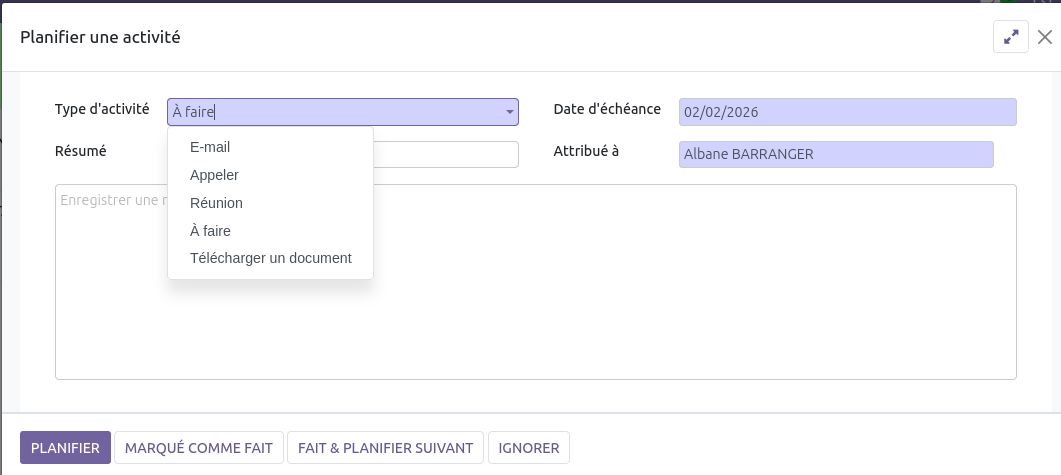Click into the Résumé text field

(x=445, y=154)
